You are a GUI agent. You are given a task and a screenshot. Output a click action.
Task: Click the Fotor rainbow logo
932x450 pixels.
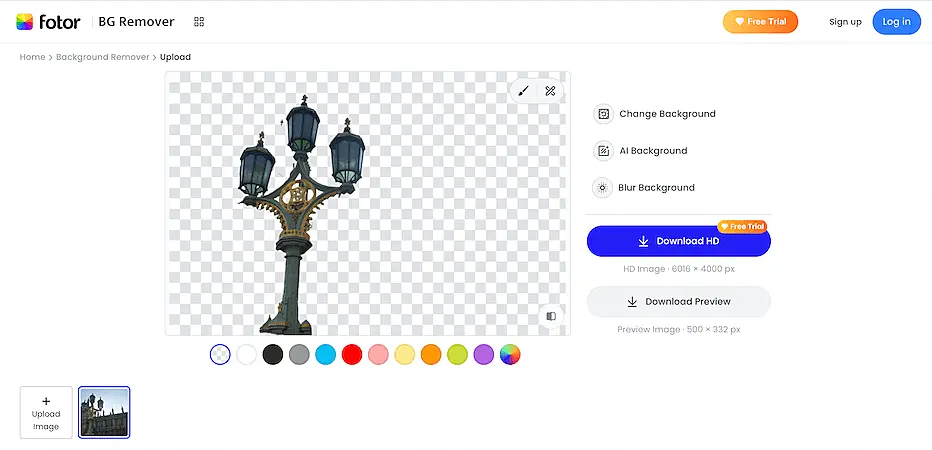[x=24, y=22]
